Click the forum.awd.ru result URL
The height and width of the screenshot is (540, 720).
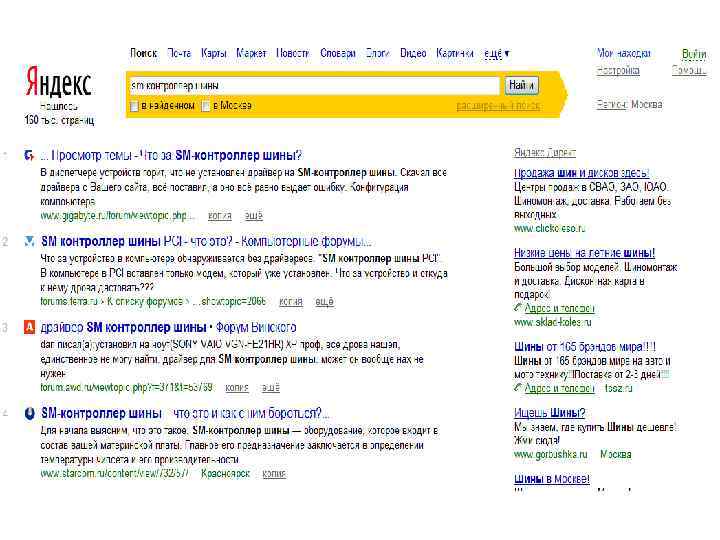pos(126,388)
